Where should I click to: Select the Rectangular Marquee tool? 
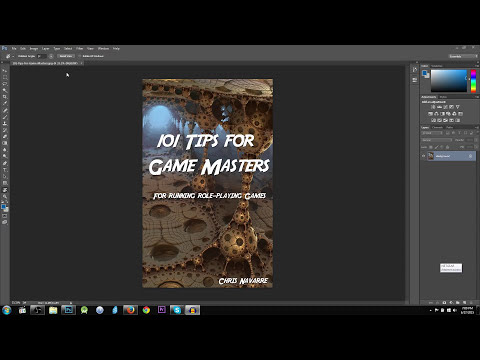point(5,77)
